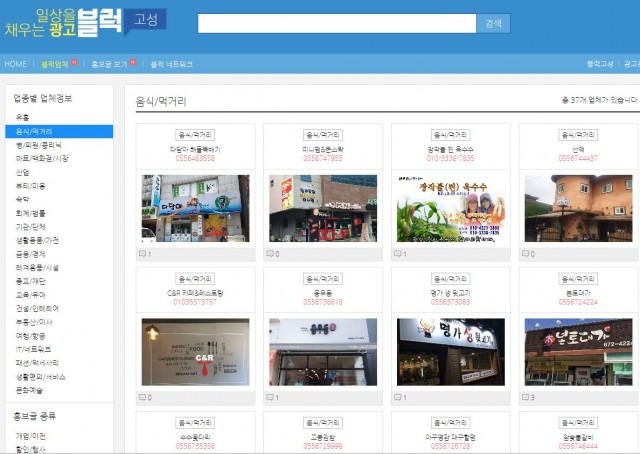Select 뷰티/미용 category in sidebar

30,186
